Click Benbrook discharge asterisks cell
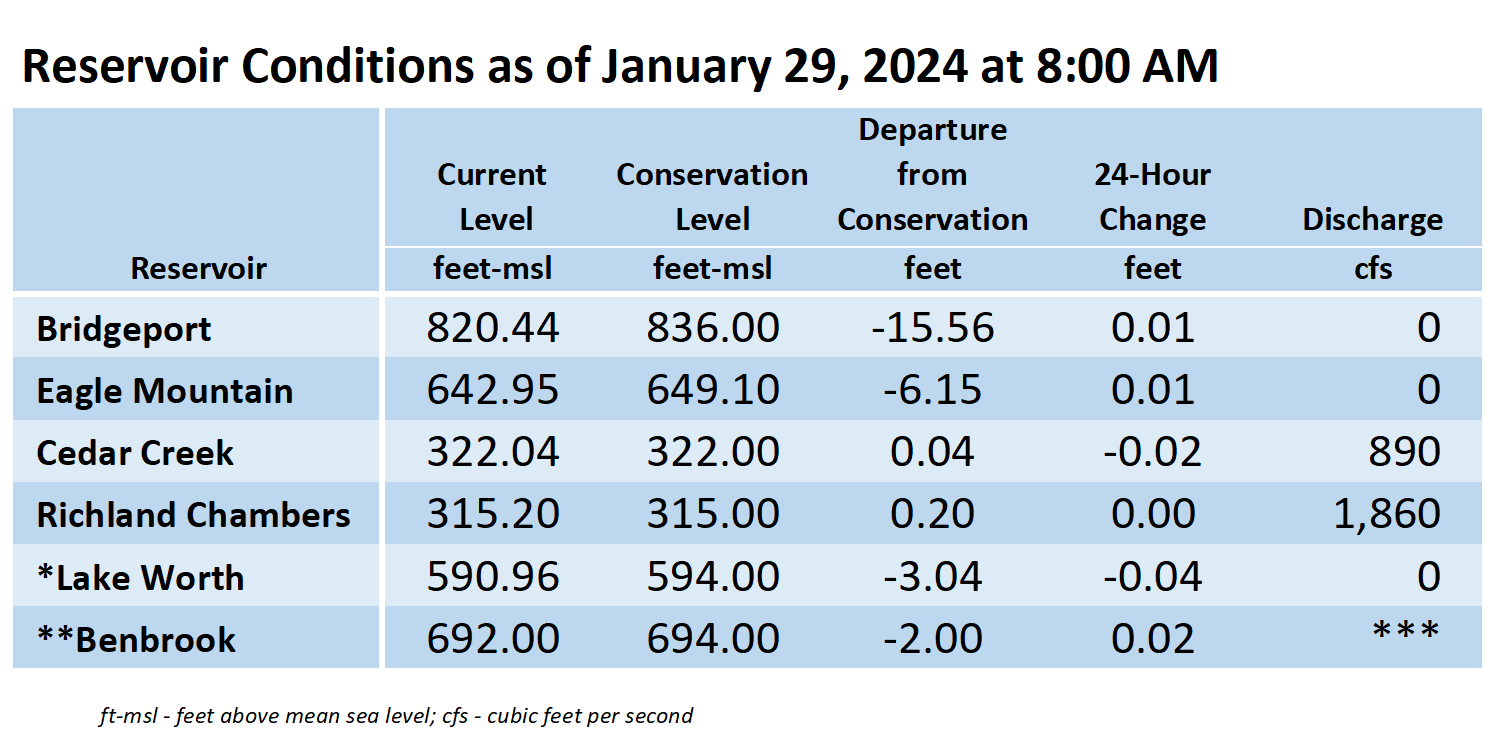The image size is (1496, 743). [x=1406, y=631]
